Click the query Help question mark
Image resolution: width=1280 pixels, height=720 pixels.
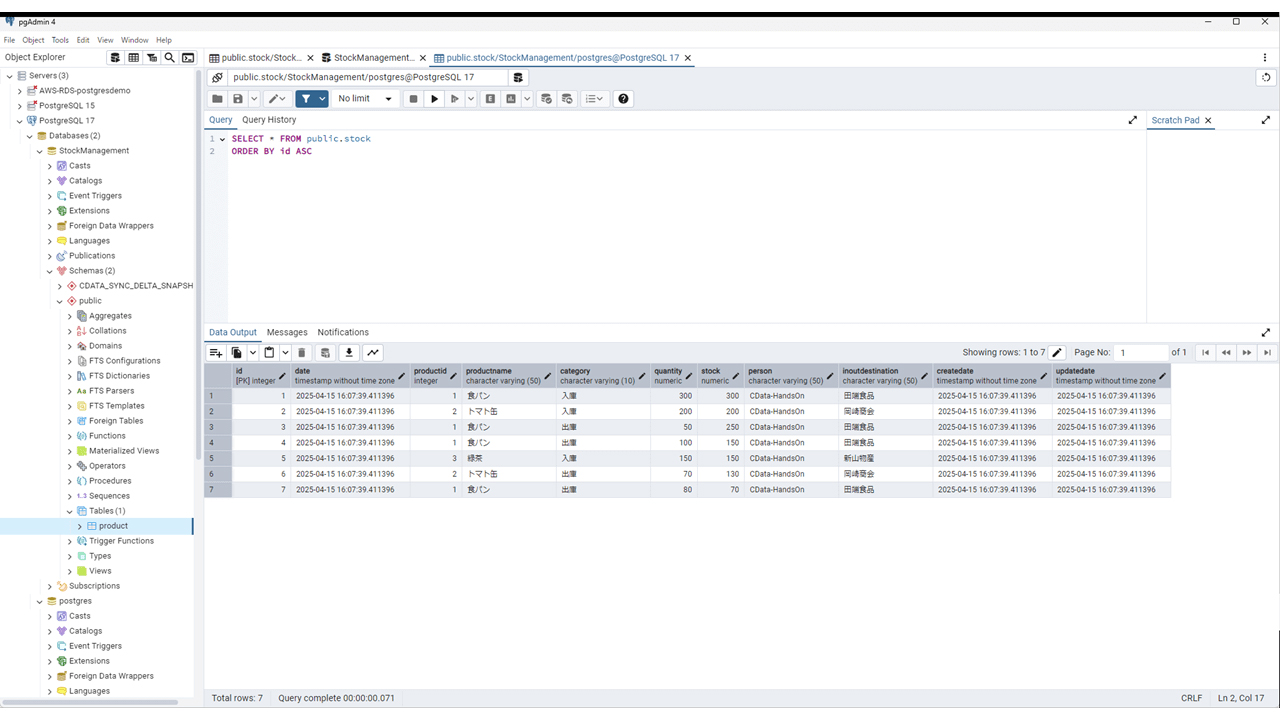click(624, 99)
